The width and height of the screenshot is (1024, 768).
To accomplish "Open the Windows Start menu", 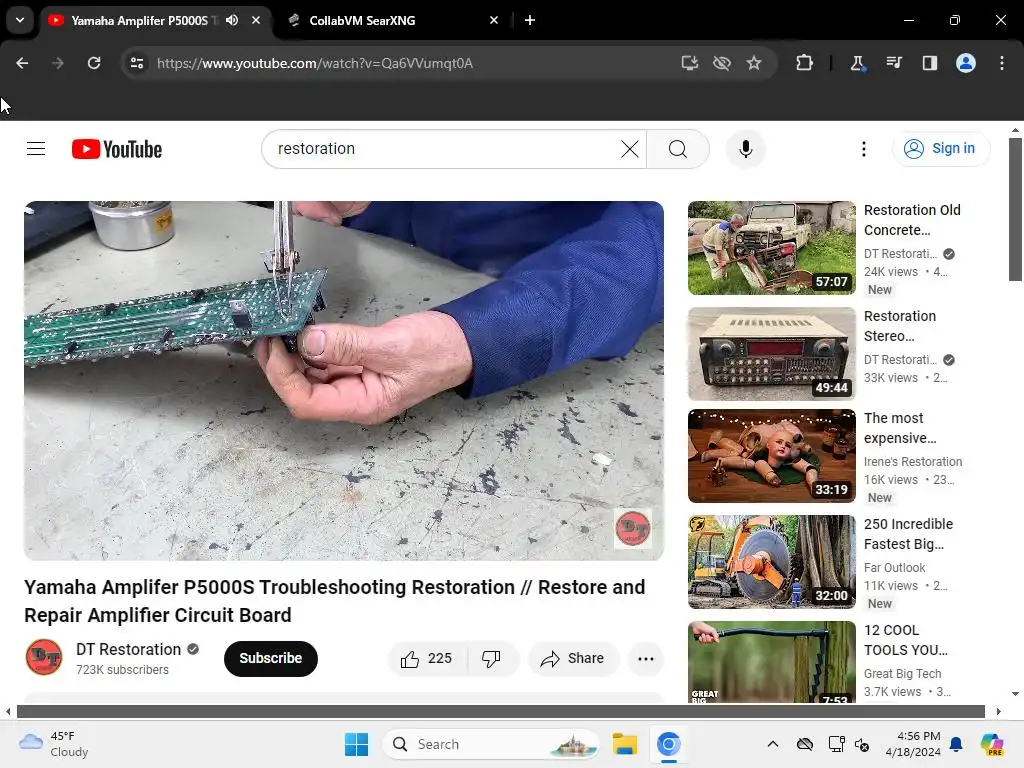I will [357, 744].
